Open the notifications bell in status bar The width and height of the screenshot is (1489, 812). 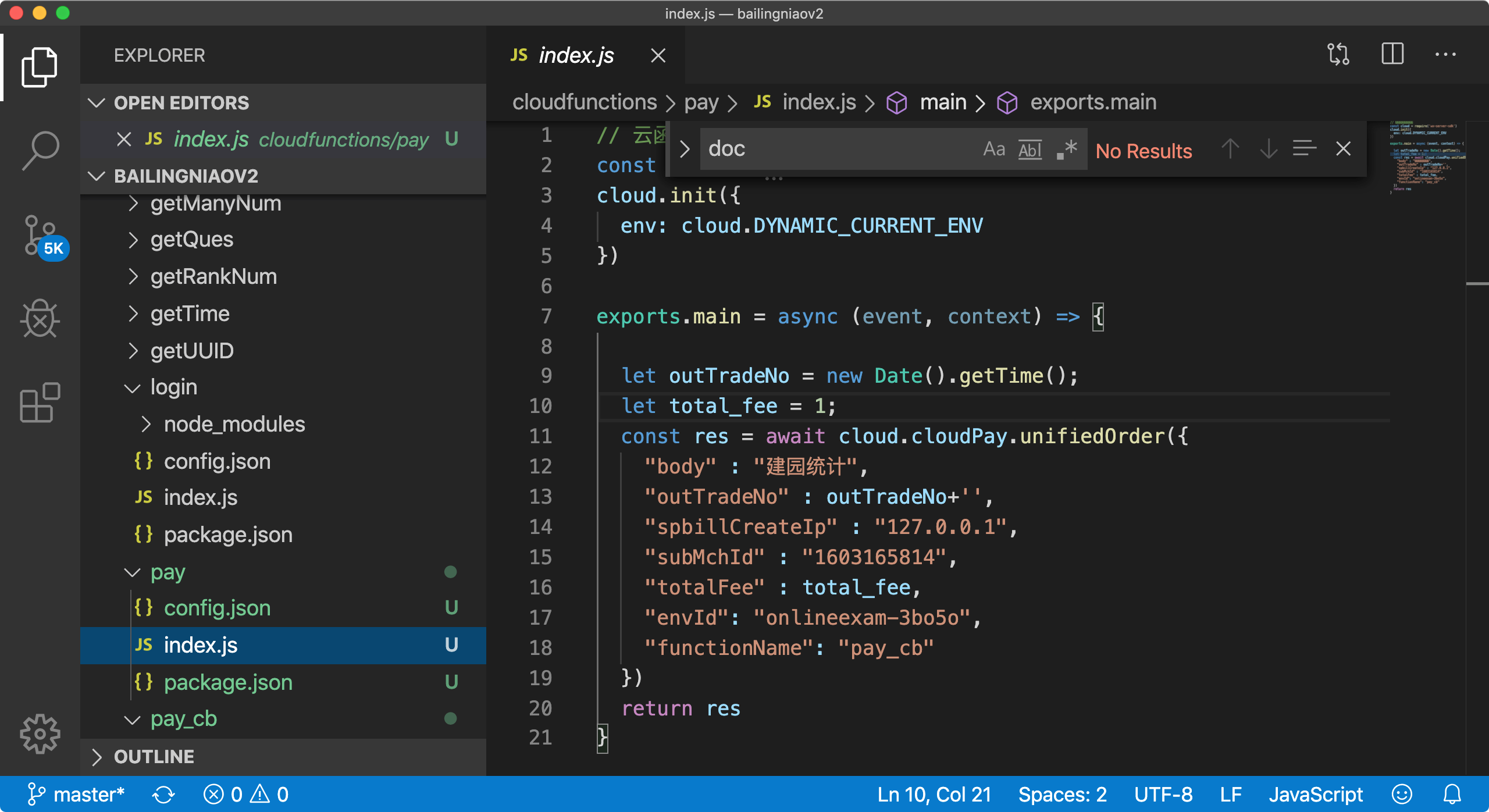1452,795
